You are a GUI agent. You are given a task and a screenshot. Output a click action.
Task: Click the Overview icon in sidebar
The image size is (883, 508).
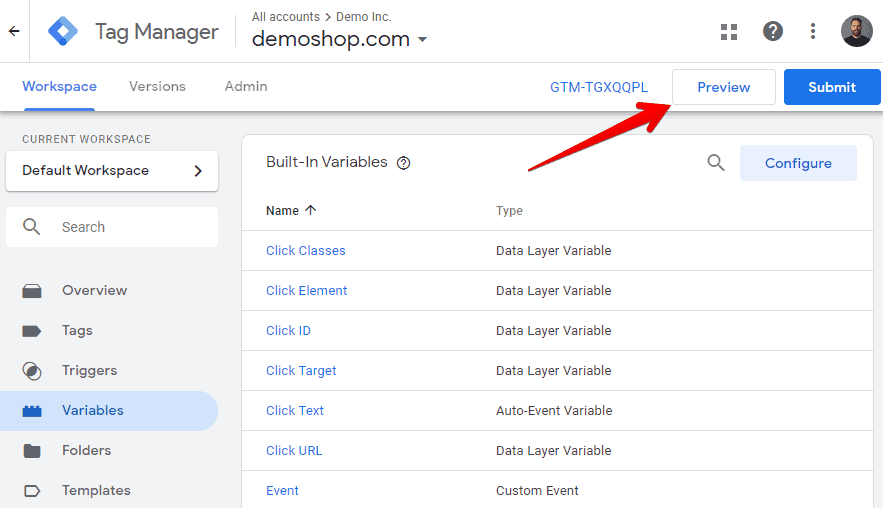[x=32, y=291]
